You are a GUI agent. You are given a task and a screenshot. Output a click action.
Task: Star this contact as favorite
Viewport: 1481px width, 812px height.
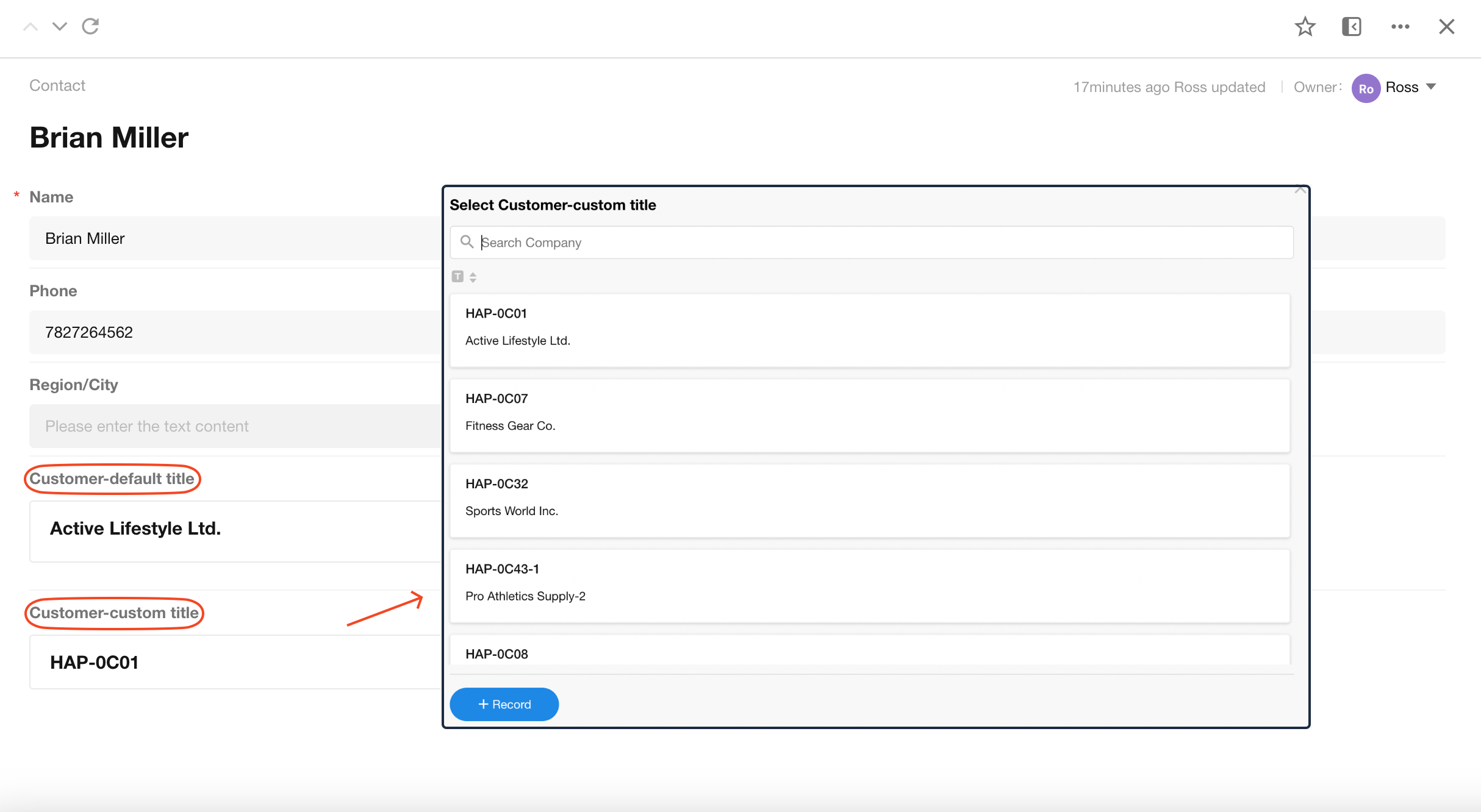(1305, 27)
